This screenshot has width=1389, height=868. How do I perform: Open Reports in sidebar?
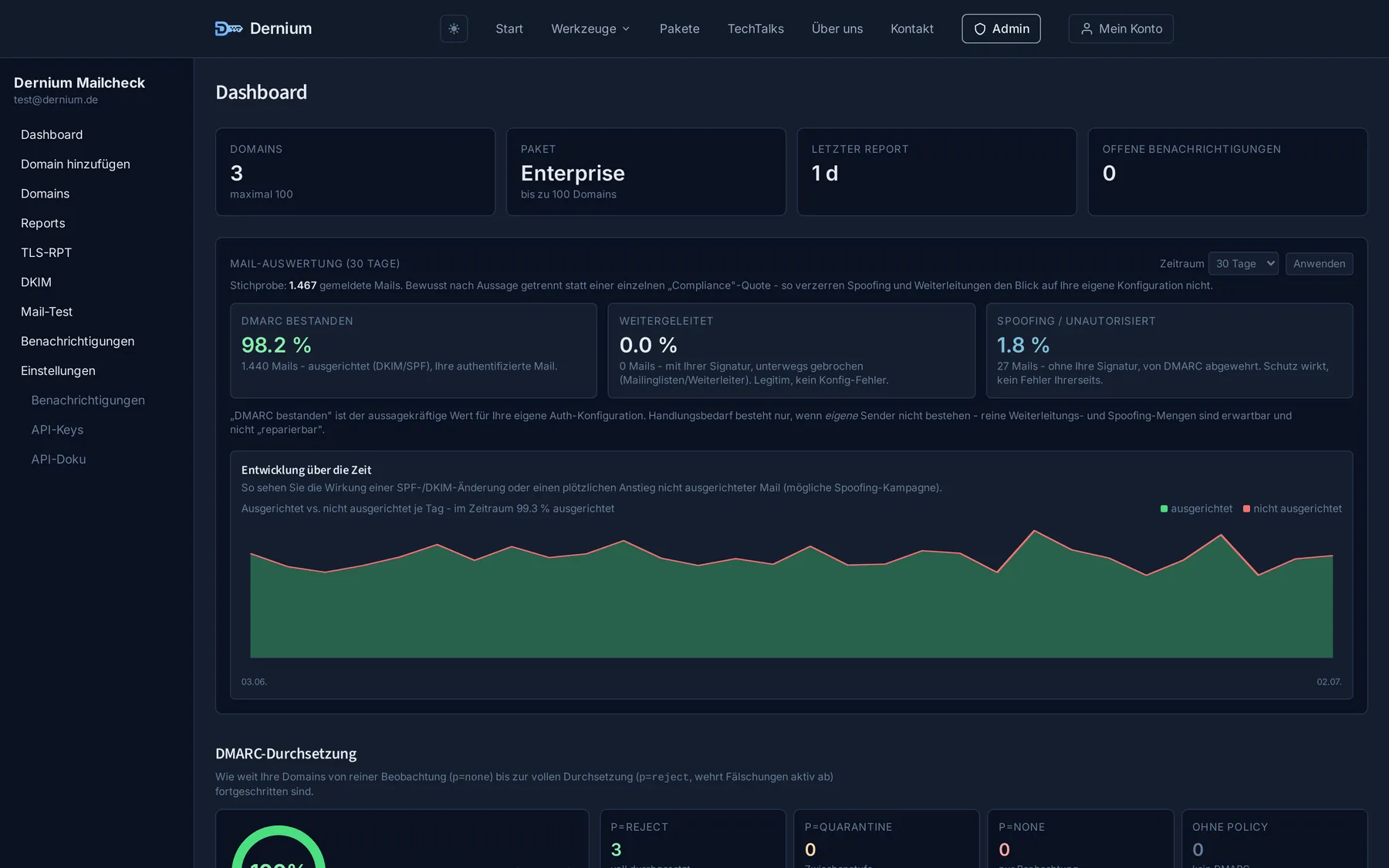coord(43,223)
